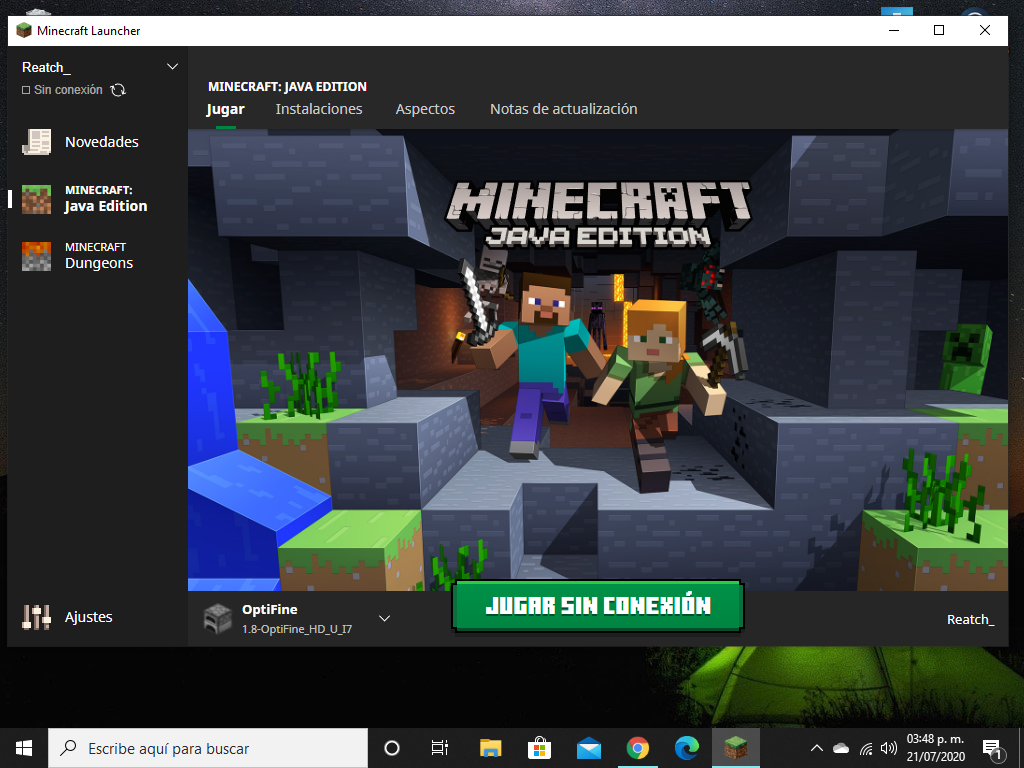Open Microsoft Edge from taskbar

(686, 748)
